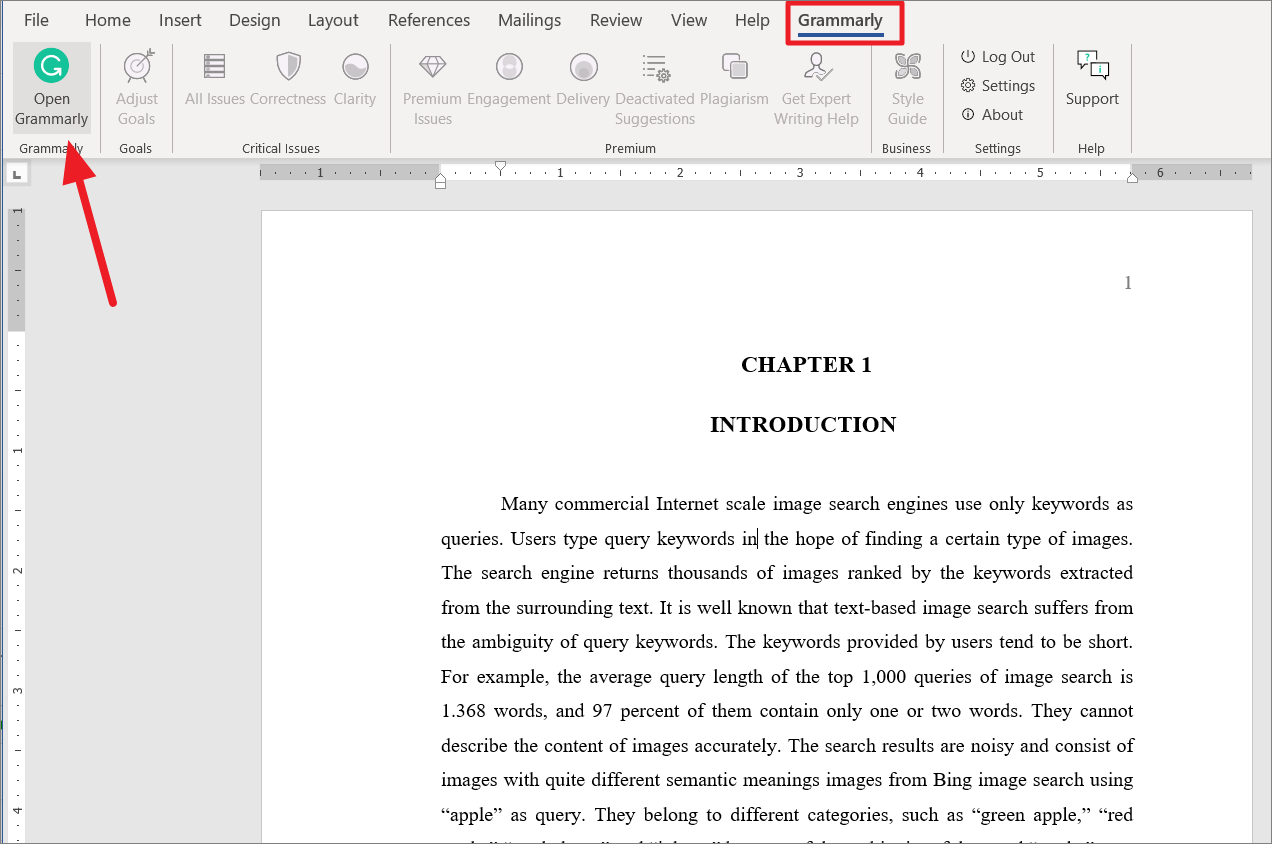1272x844 pixels.
Task: Open Grammarly Settings option
Action: click(998, 86)
